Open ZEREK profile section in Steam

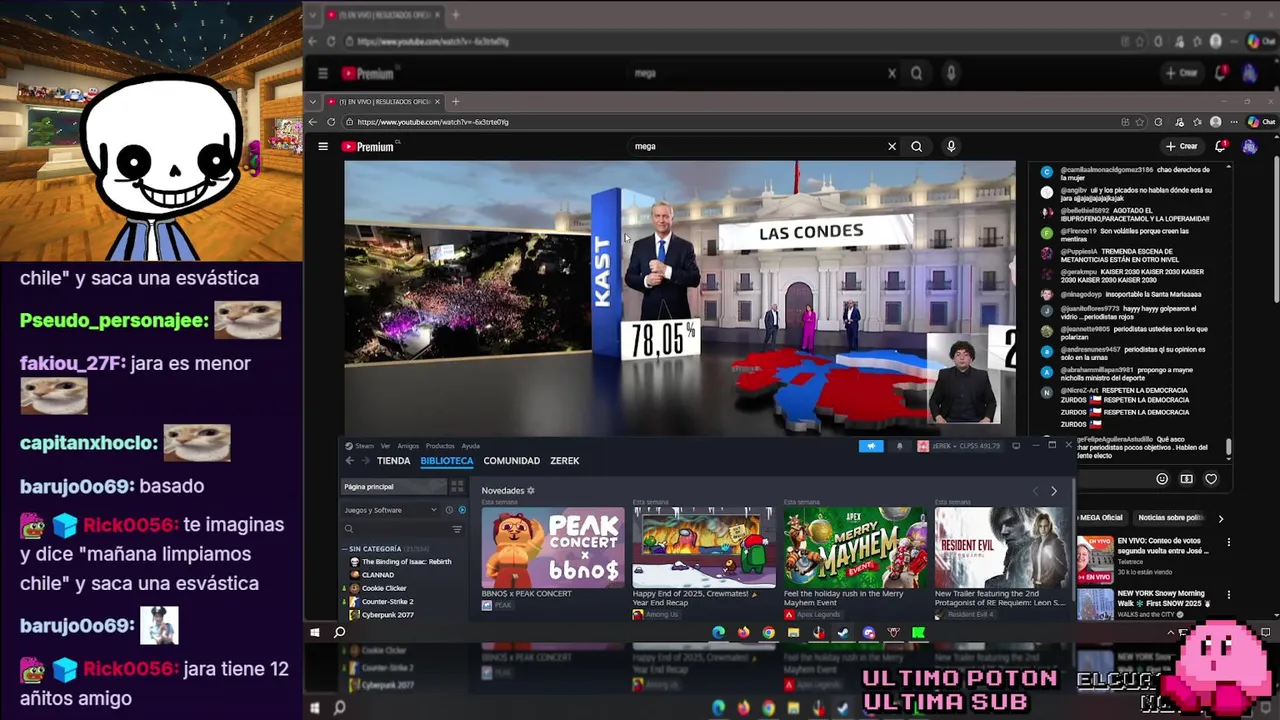(565, 461)
